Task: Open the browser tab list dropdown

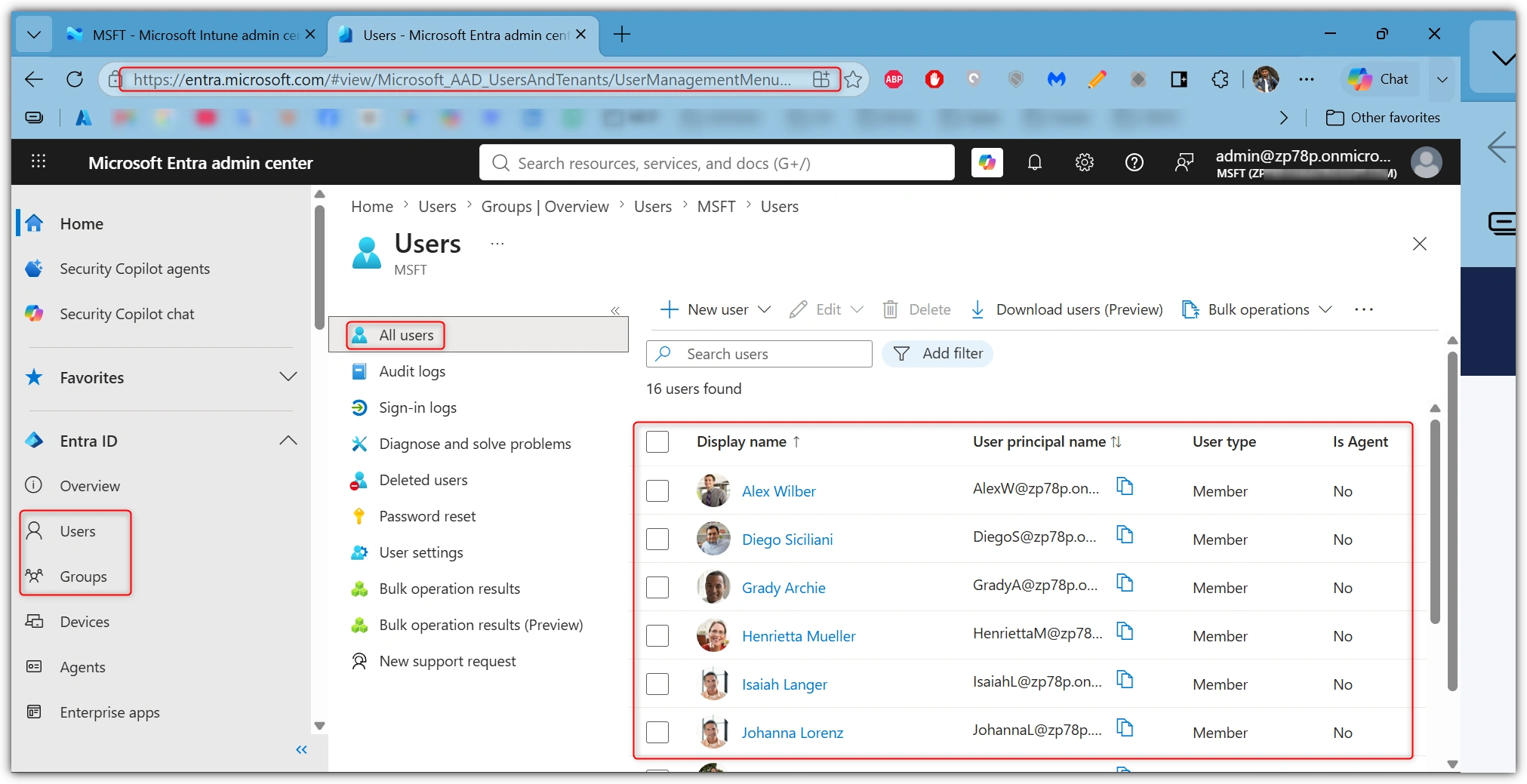Action: click(34, 35)
